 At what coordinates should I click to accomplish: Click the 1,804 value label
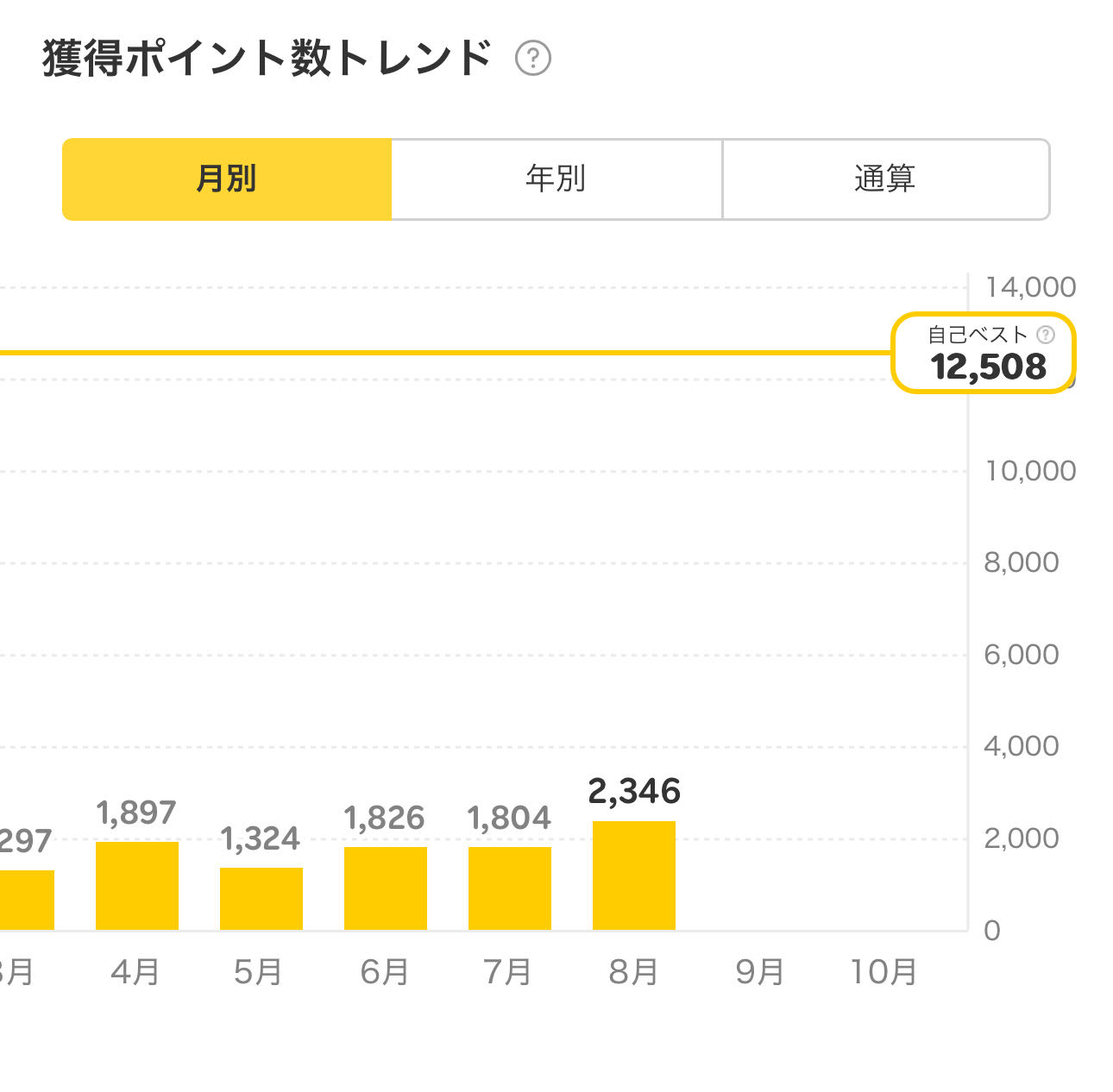pyautogui.click(x=509, y=818)
